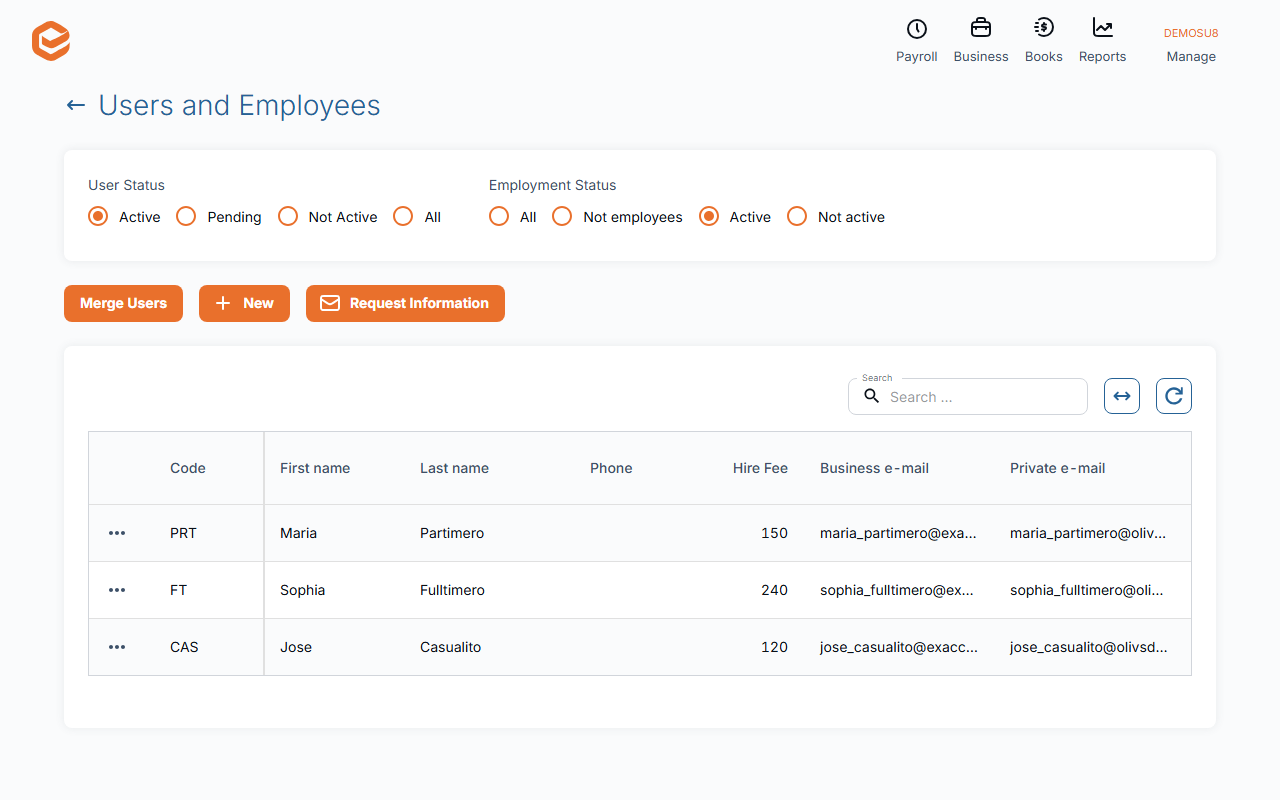Open the DEMOSU8 Manage menu
1280x800 pixels.
click(x=1191, y=45)
